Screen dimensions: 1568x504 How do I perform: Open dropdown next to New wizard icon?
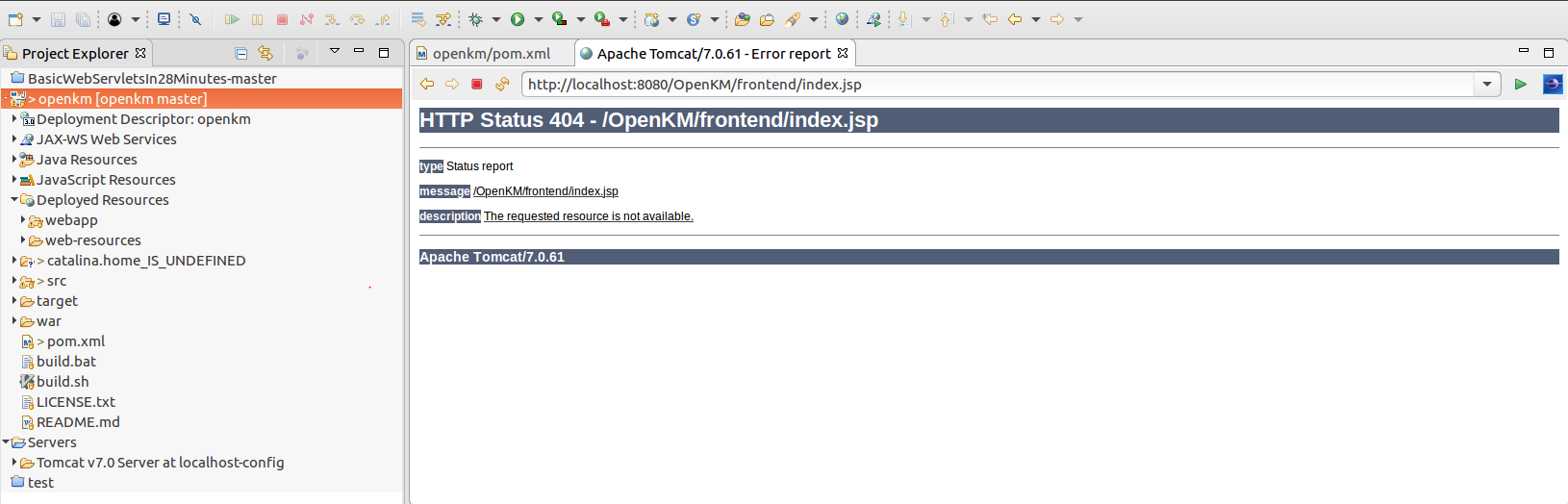[37, 19]
